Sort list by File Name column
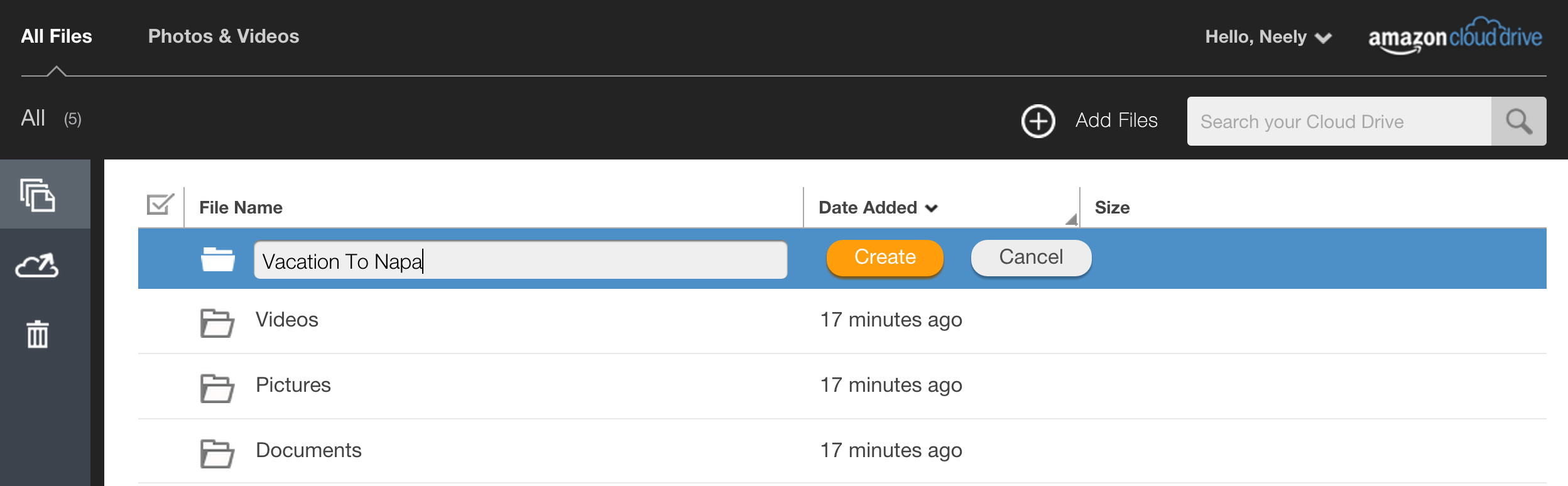 [x=241, y=208]
